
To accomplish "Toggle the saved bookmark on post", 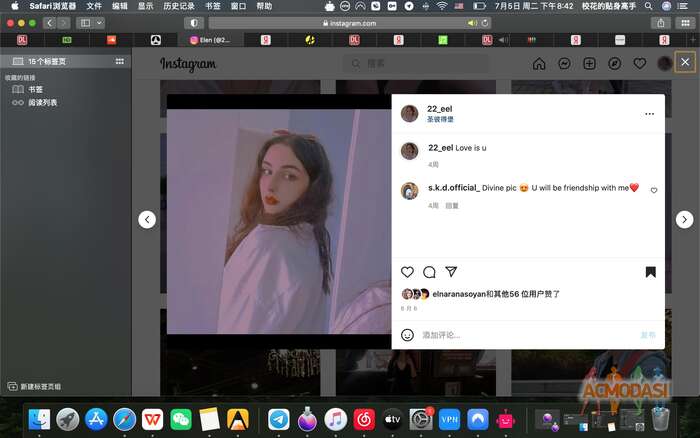I will click(x=650, y=272).
